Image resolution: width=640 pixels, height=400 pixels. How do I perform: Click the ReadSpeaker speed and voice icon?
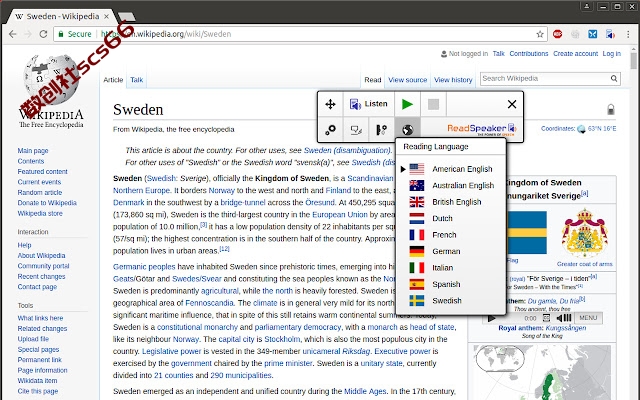tap(381, 130)
